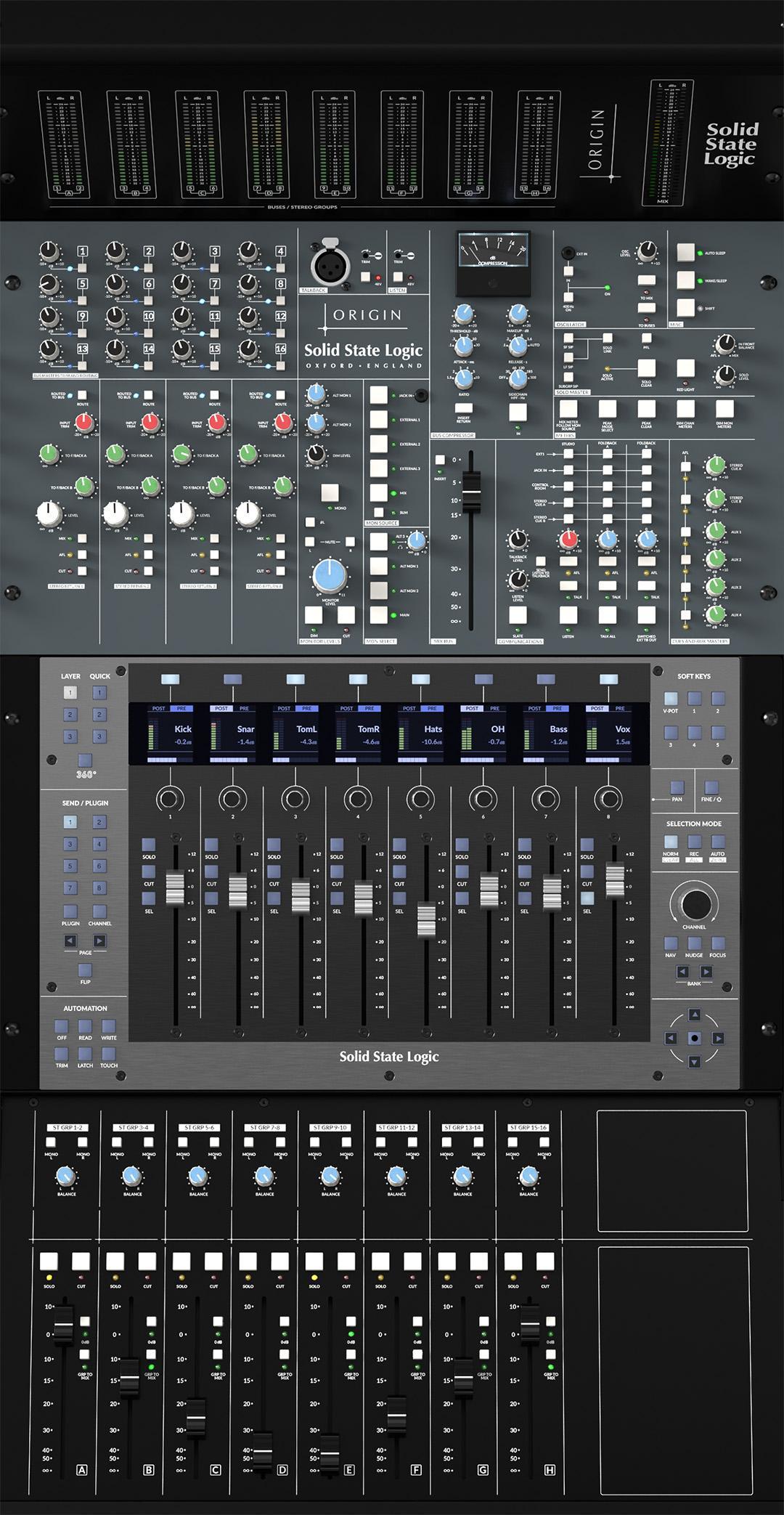
Task: Select REC selection mode
Action: click(694, 842)
